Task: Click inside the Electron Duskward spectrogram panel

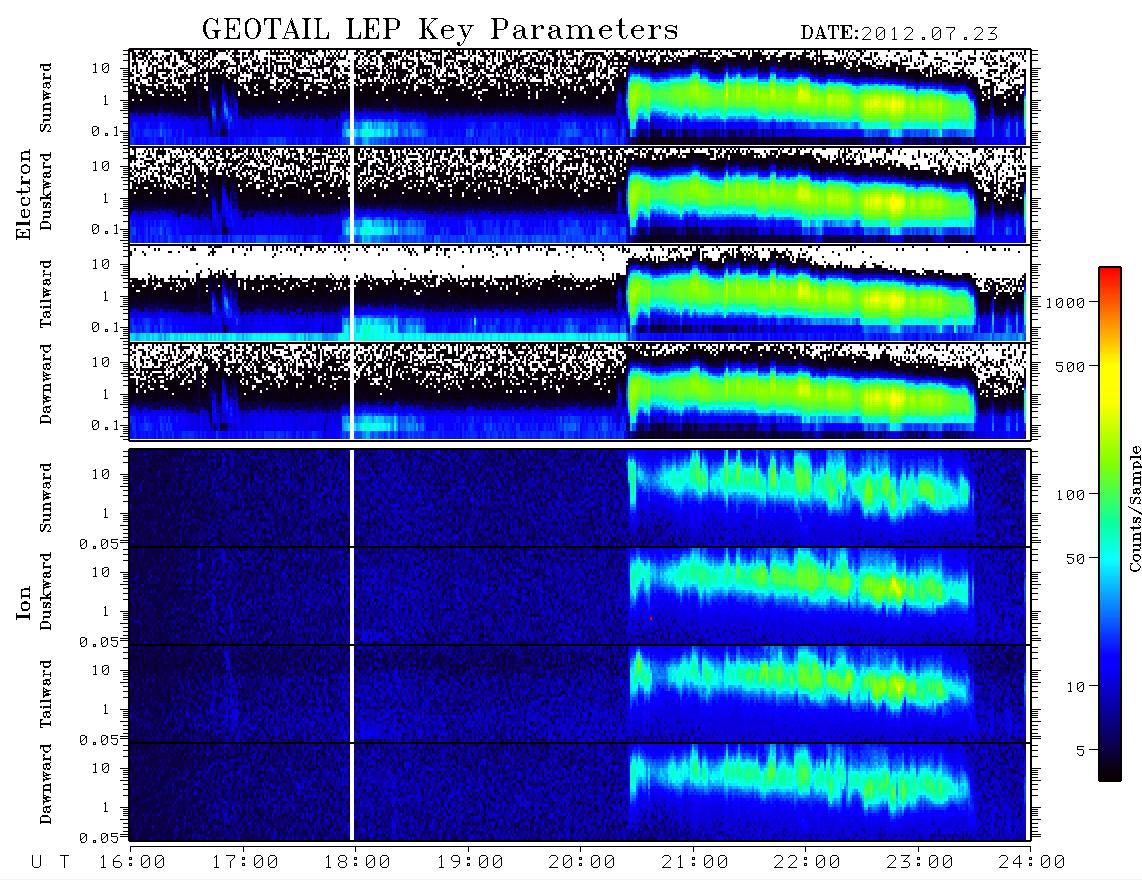Action: pos(578,195)
